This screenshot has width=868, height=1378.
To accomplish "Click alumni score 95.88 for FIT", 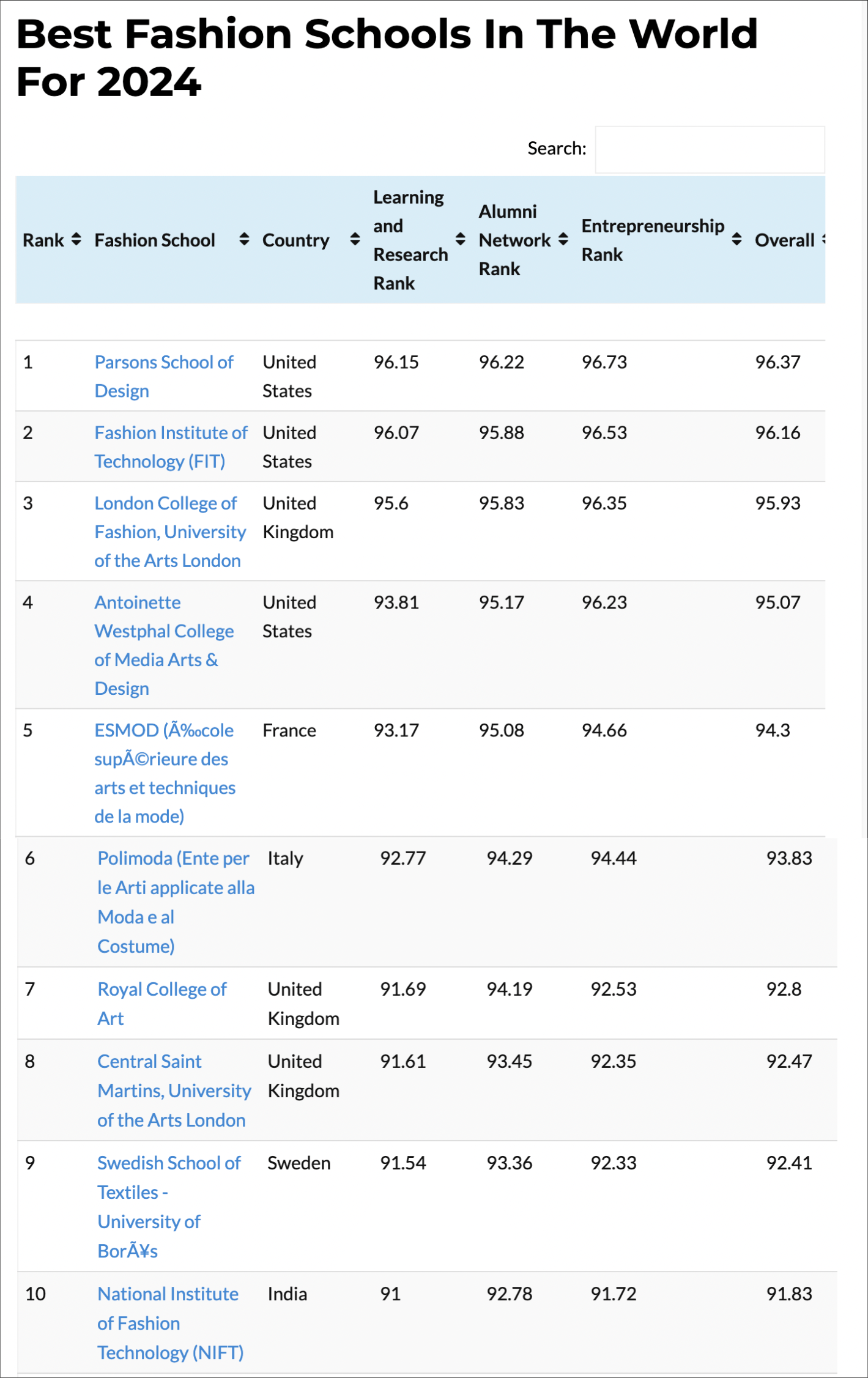I will [502, 433].
